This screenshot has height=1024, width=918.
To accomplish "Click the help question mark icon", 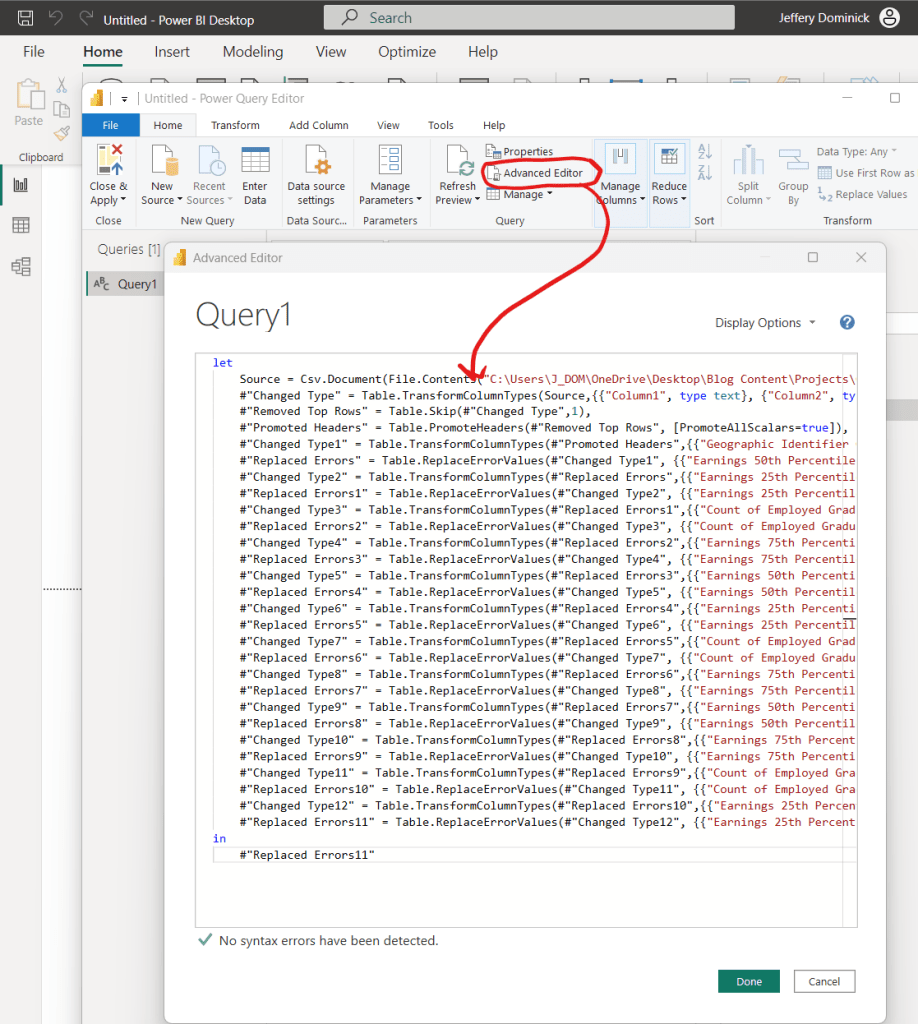I will [x=847, y=322].
